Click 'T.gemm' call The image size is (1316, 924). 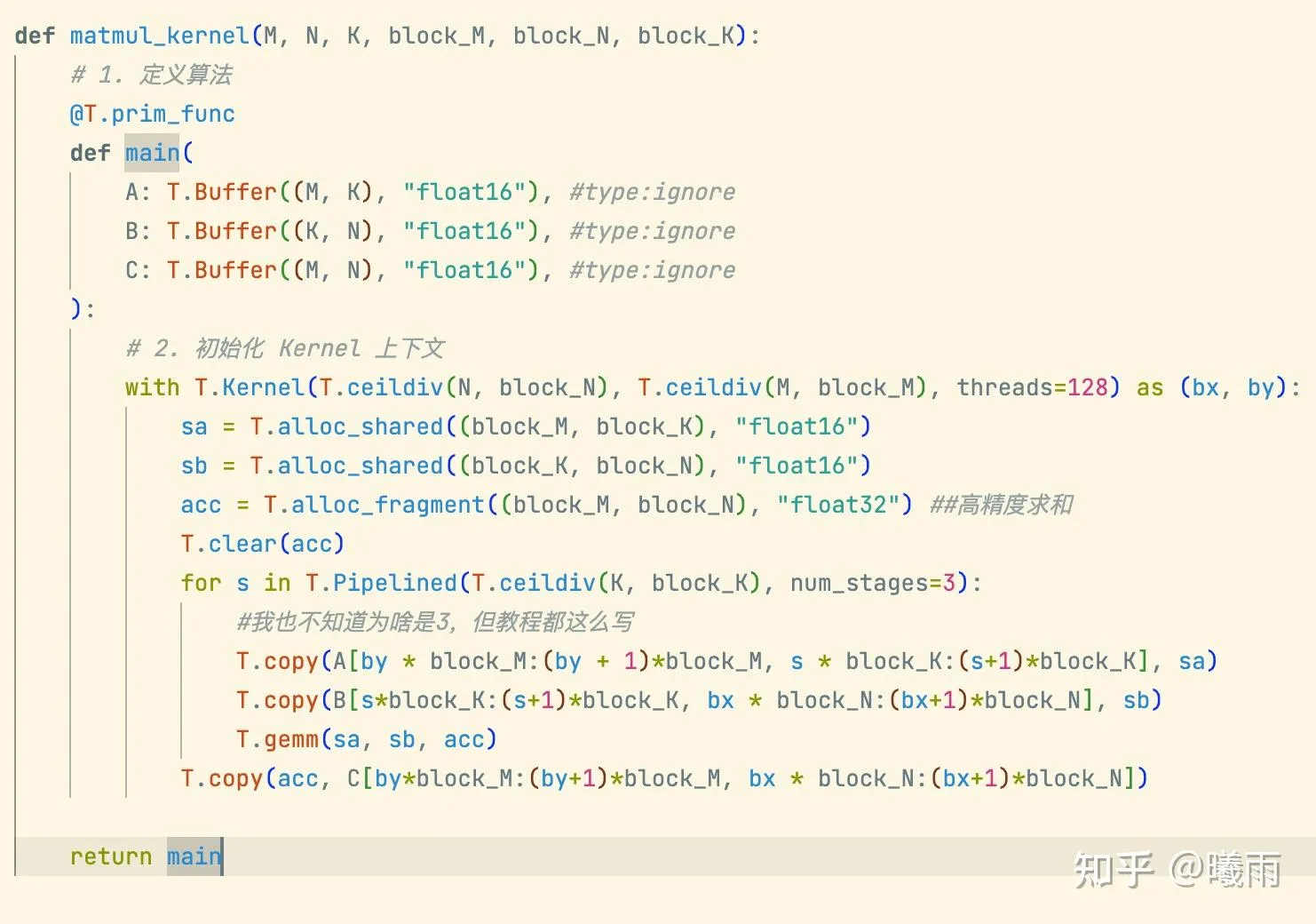(277, 739)
